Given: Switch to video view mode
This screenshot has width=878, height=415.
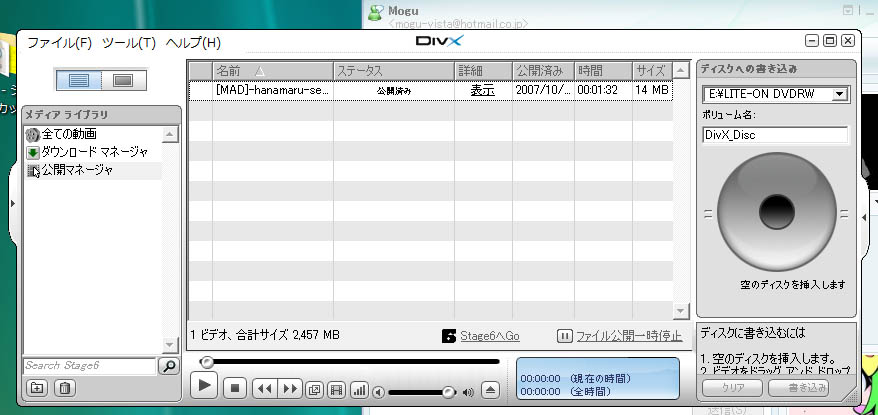Looking at the screenshot, I should [124, 80].
